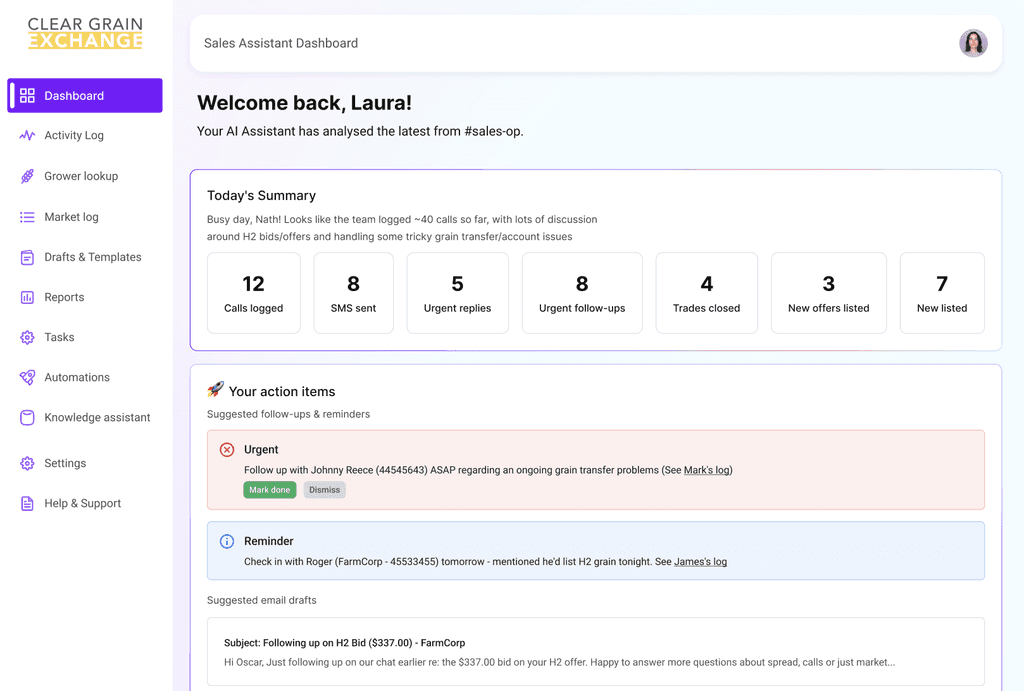Screen dimensions: 1024x691
Task: Click the Knowledge assistant database icon
Action: point(27,417)
